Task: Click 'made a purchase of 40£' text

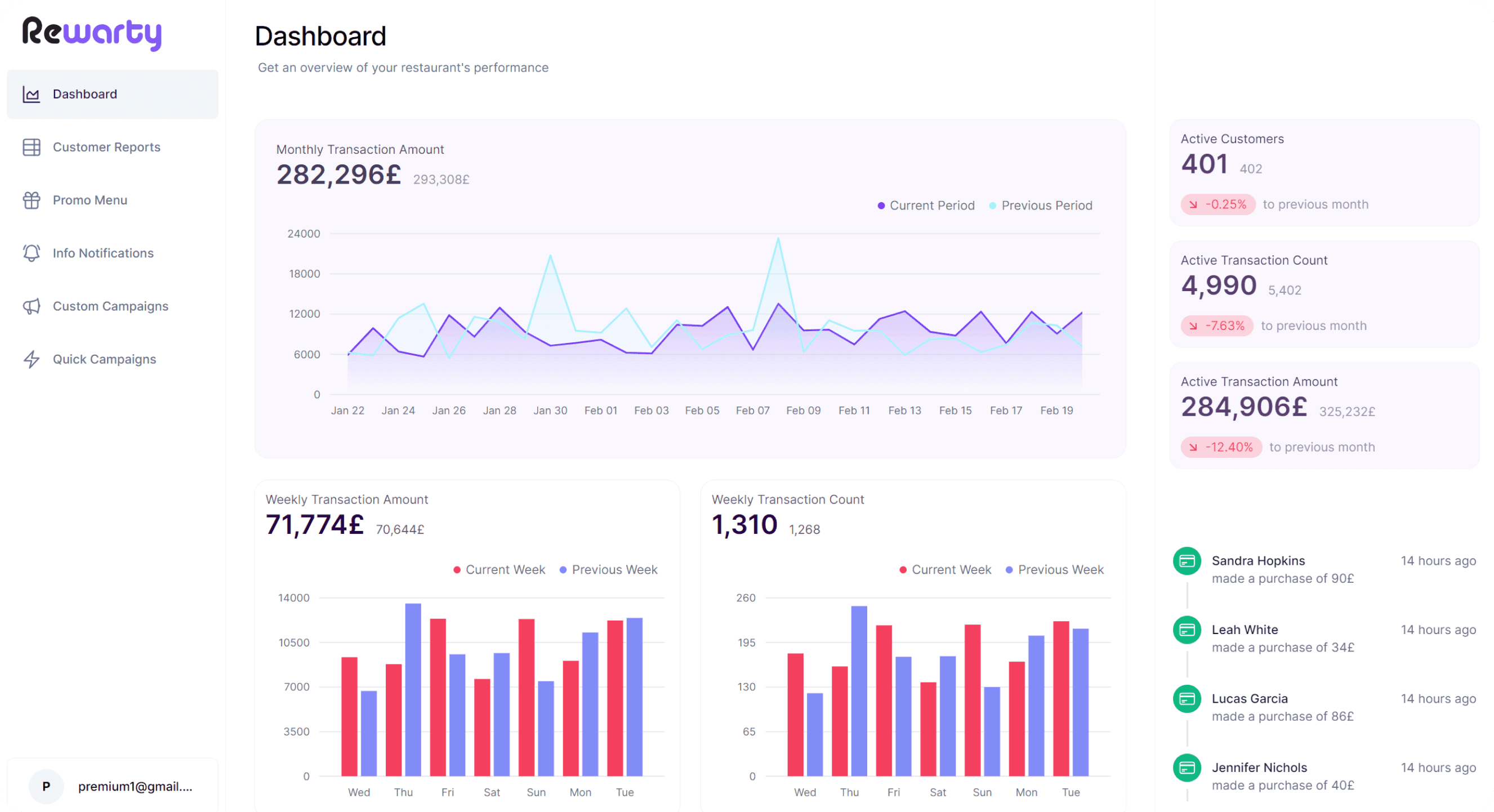Action: (x=1283, y=786)
